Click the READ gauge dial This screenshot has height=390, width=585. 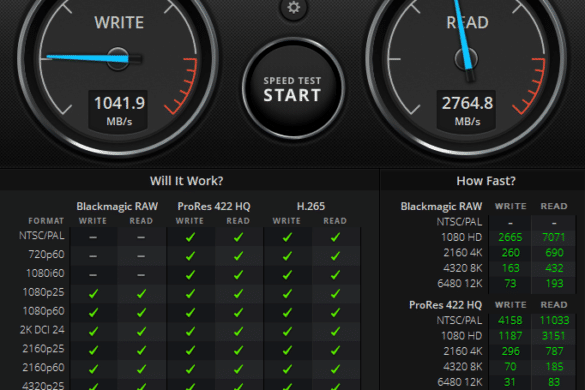click(x=467, y=59)
